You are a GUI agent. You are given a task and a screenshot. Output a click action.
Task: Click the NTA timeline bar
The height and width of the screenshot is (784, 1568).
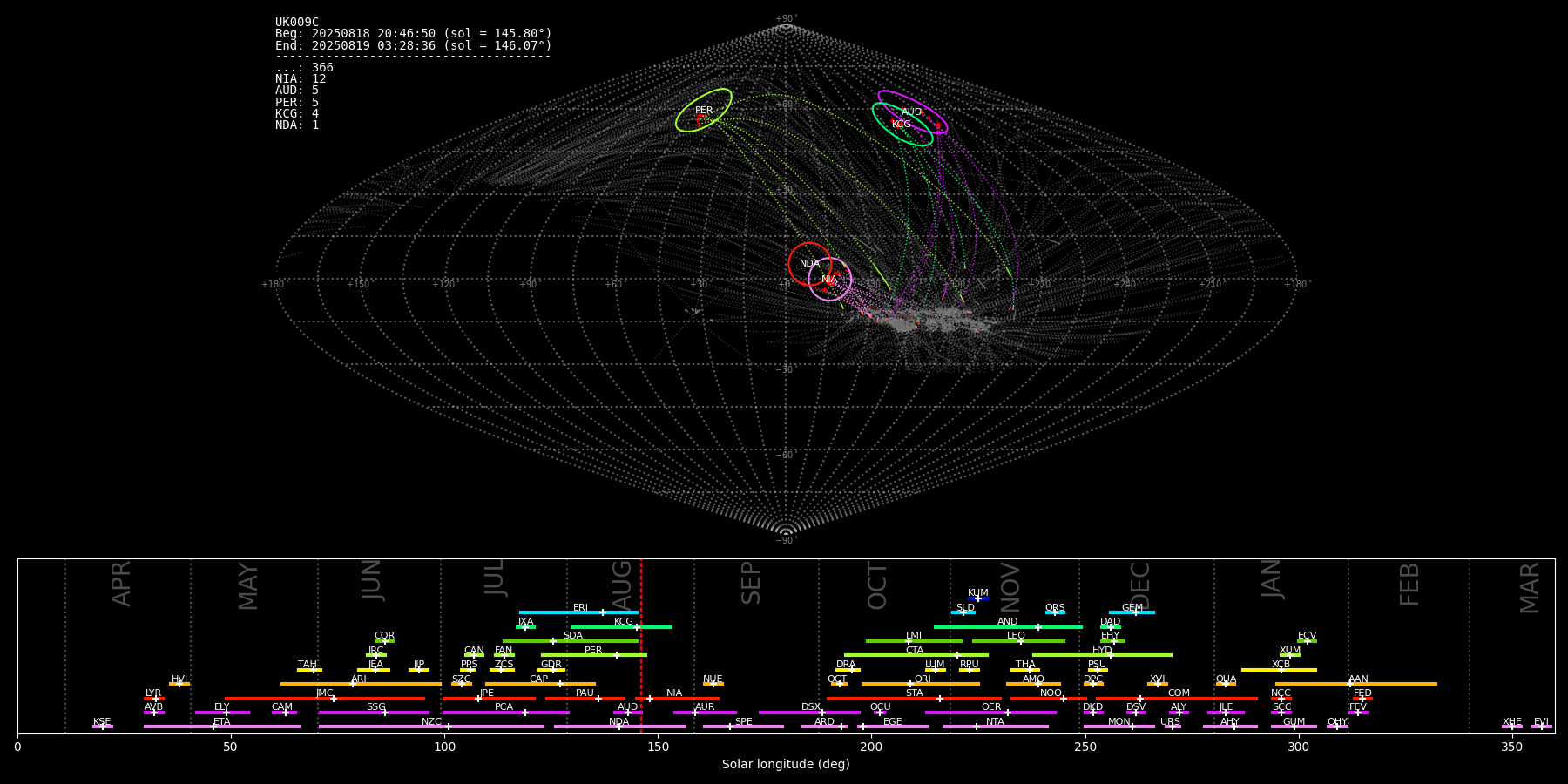pos(996,727)
